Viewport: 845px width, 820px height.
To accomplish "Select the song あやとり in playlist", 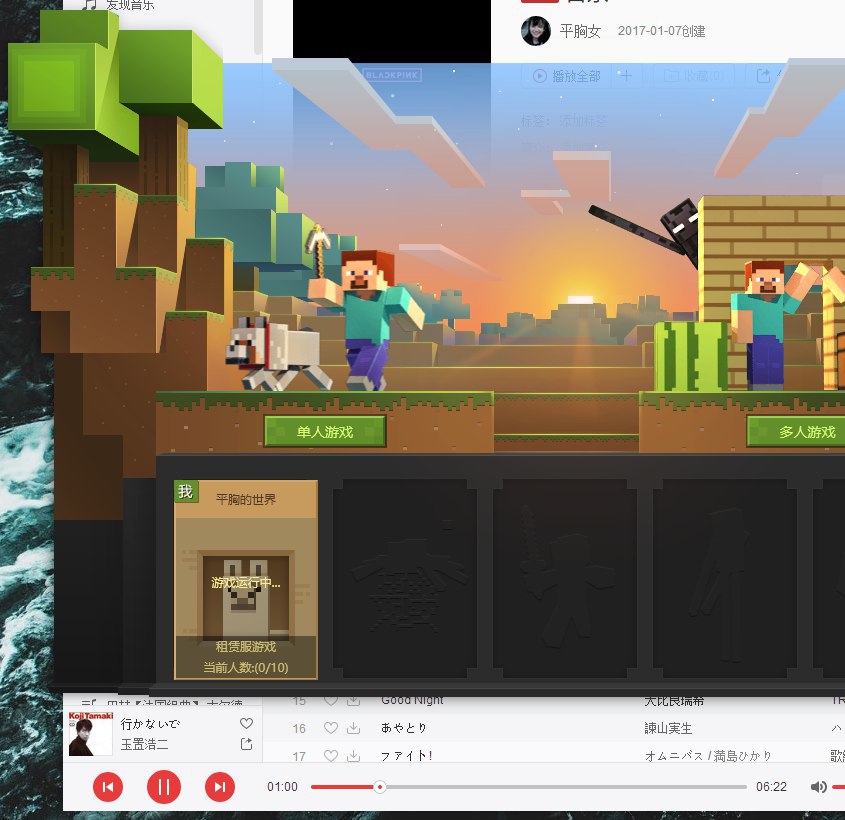I will pos(404,728).
